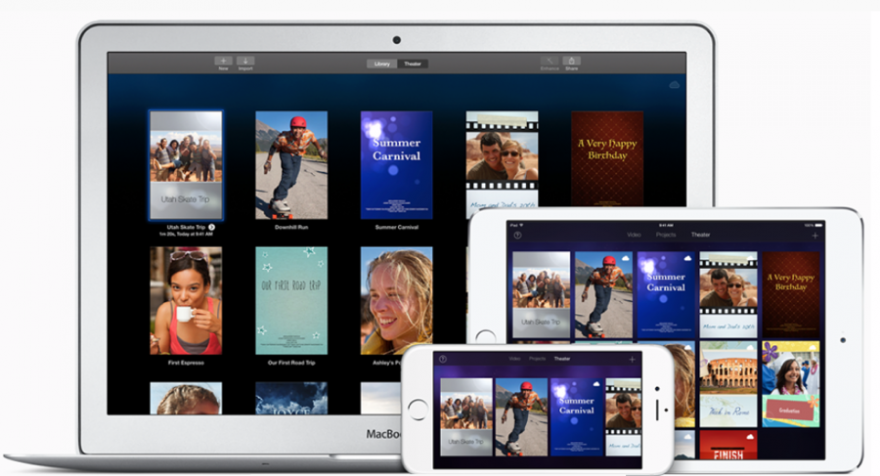Click the 'Our First Road Trip' caption on MacBook
The height and width of the screenshot is (476, 880).
[291, 363]
